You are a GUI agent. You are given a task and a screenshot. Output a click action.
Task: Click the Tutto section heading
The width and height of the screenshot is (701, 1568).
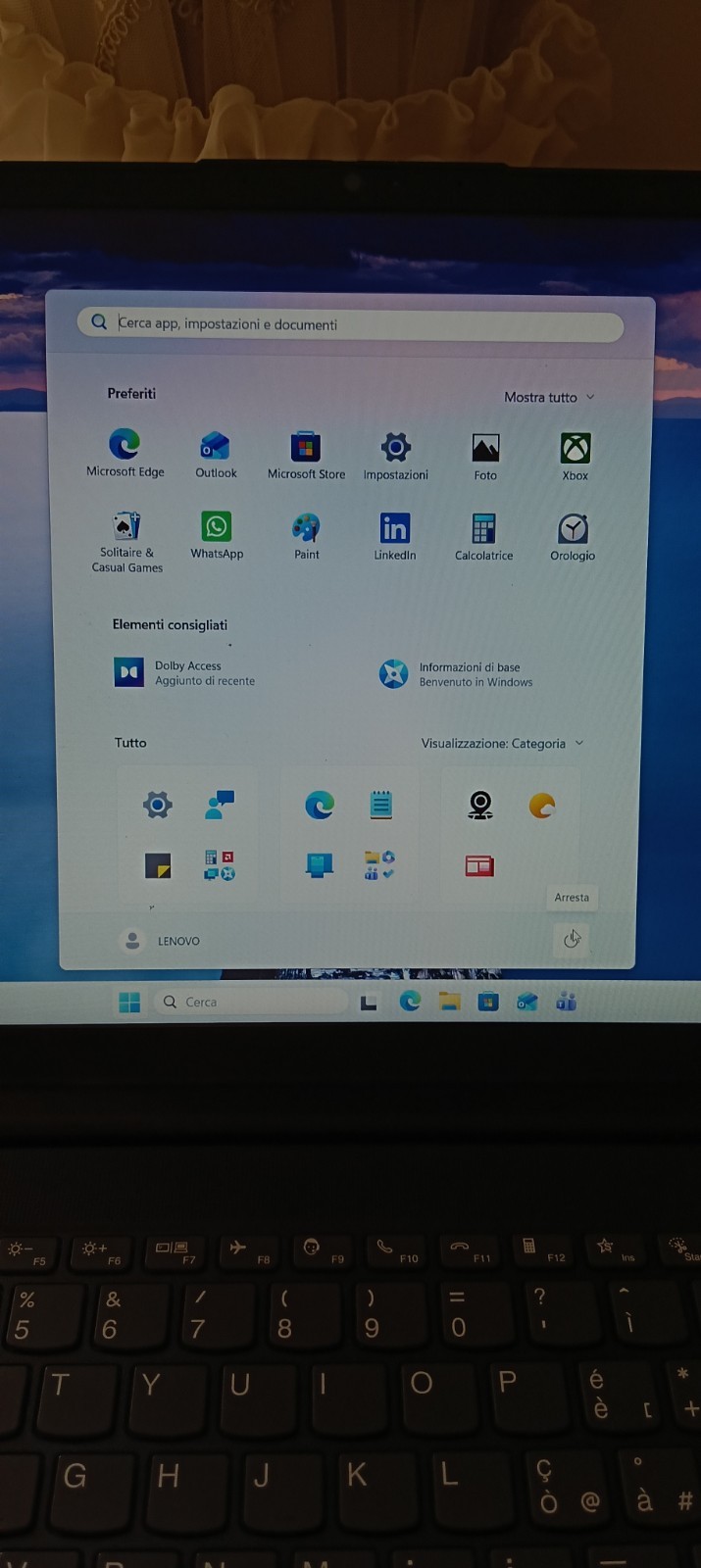(130, 743)
